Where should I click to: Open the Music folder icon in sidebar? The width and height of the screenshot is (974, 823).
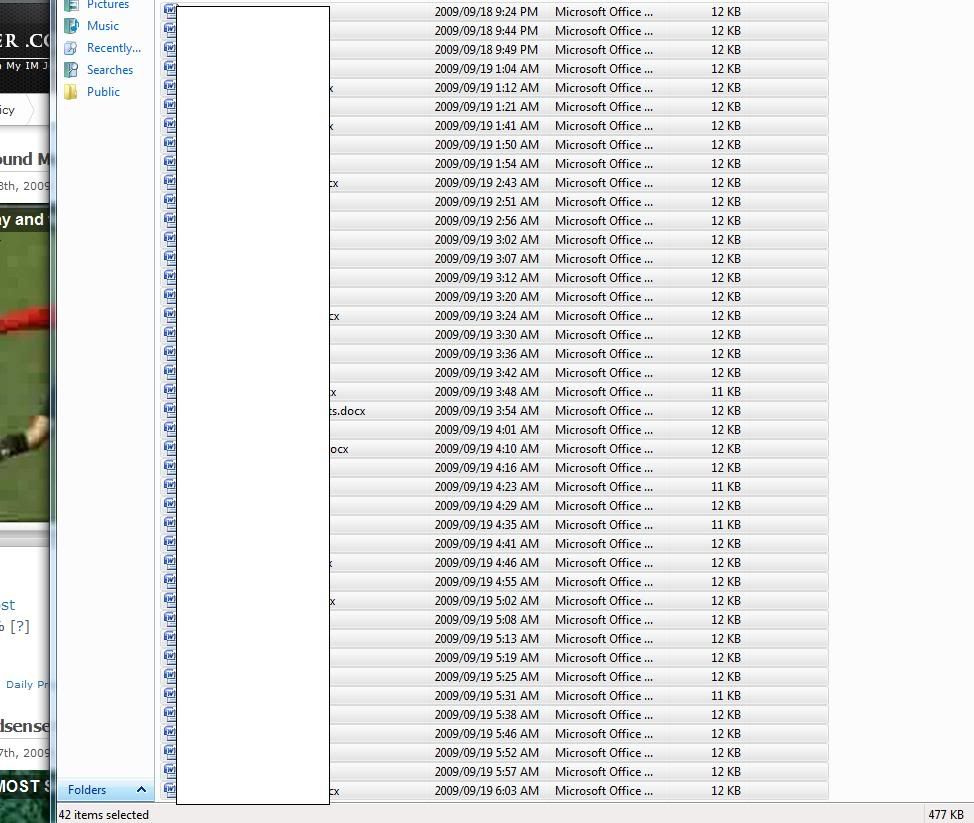71,25
